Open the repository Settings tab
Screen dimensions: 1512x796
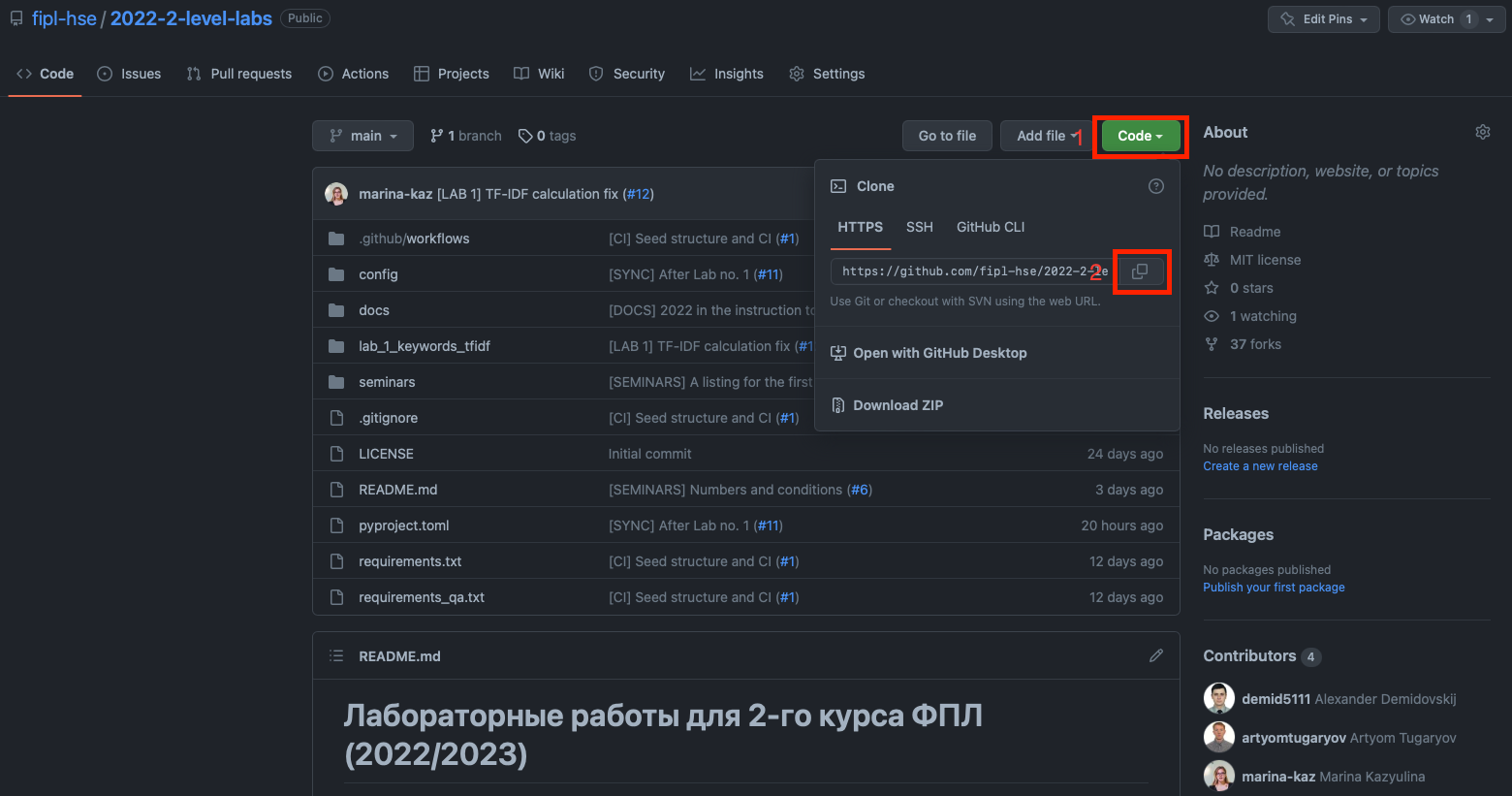click(827, 74)
